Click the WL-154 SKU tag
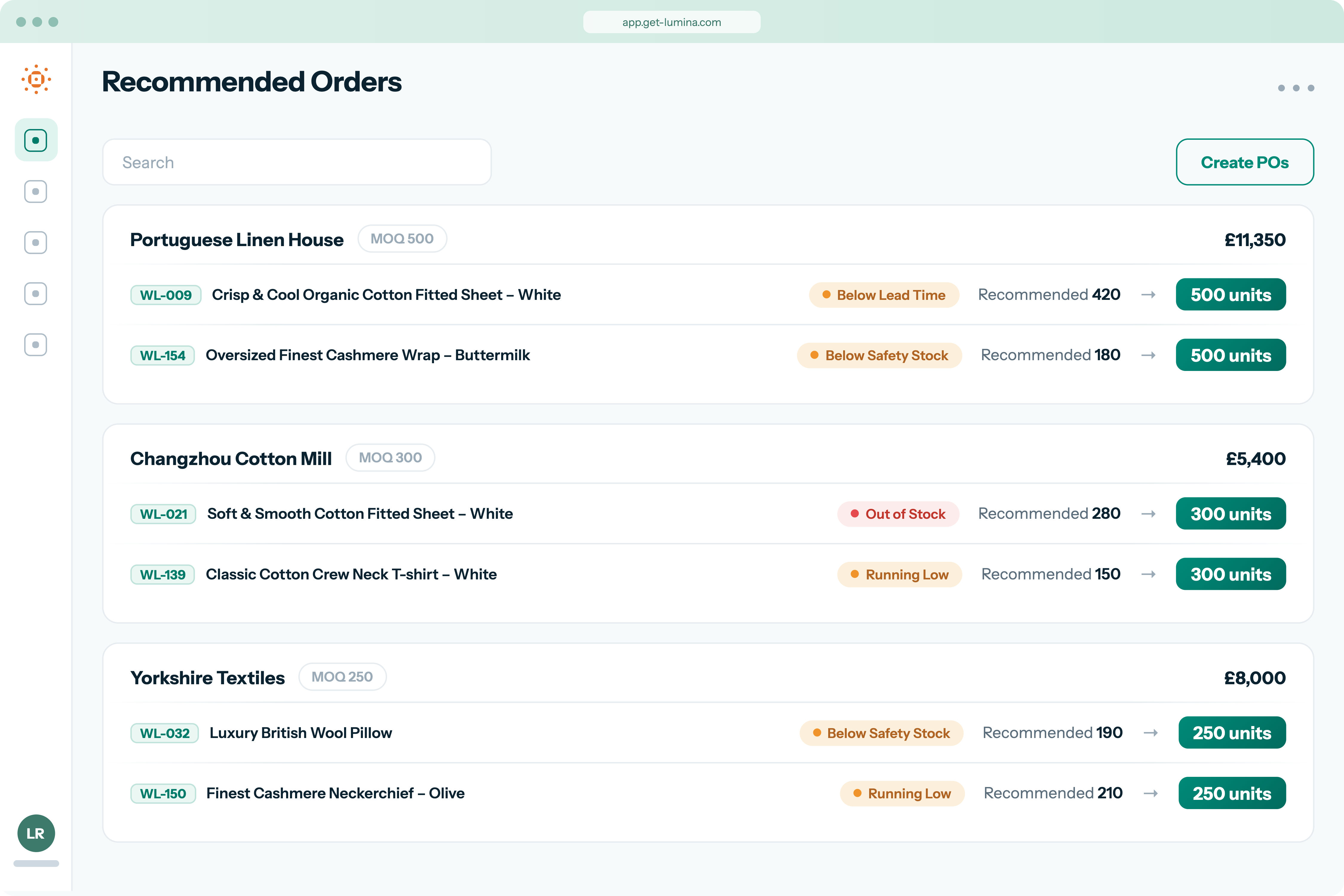 point(163,355)
